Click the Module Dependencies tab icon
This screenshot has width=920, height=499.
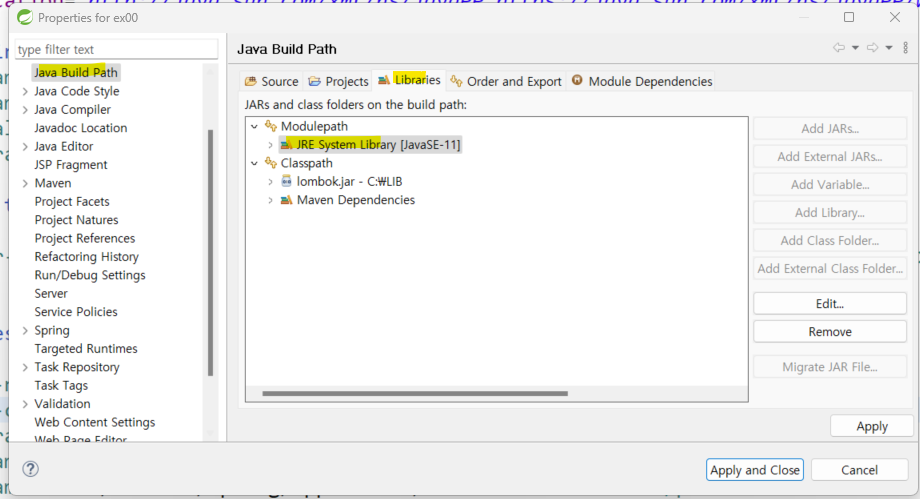point(577,80)
